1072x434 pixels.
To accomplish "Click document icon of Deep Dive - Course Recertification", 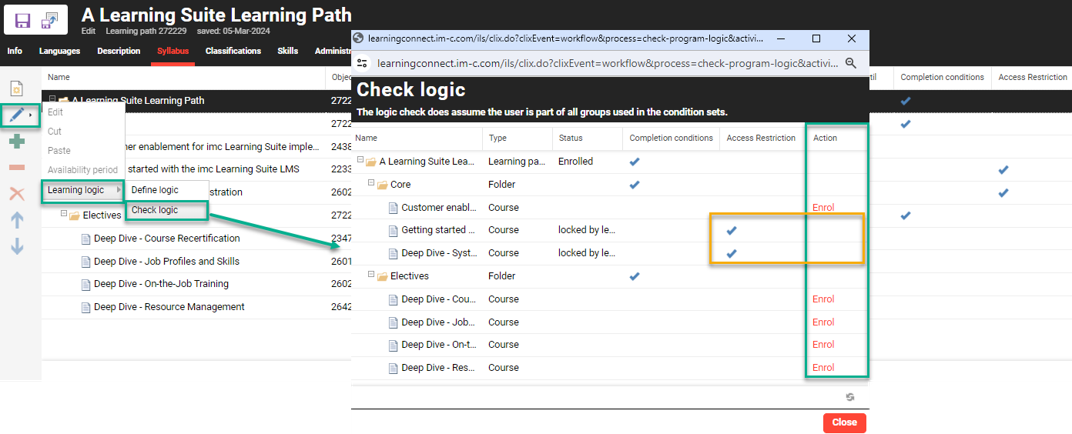I will [85, 239].
